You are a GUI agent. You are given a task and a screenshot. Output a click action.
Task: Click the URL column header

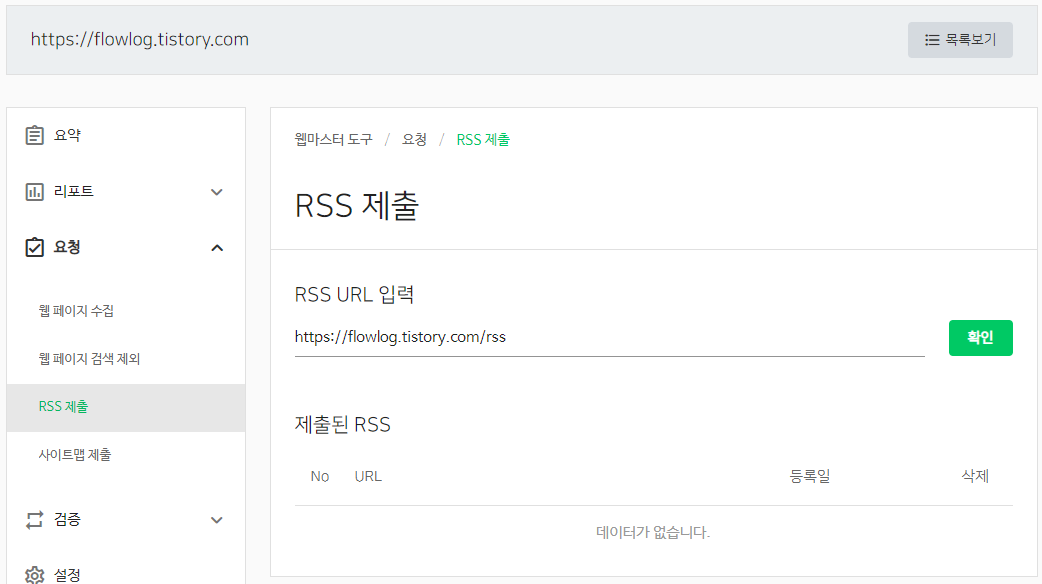(368, 476)
